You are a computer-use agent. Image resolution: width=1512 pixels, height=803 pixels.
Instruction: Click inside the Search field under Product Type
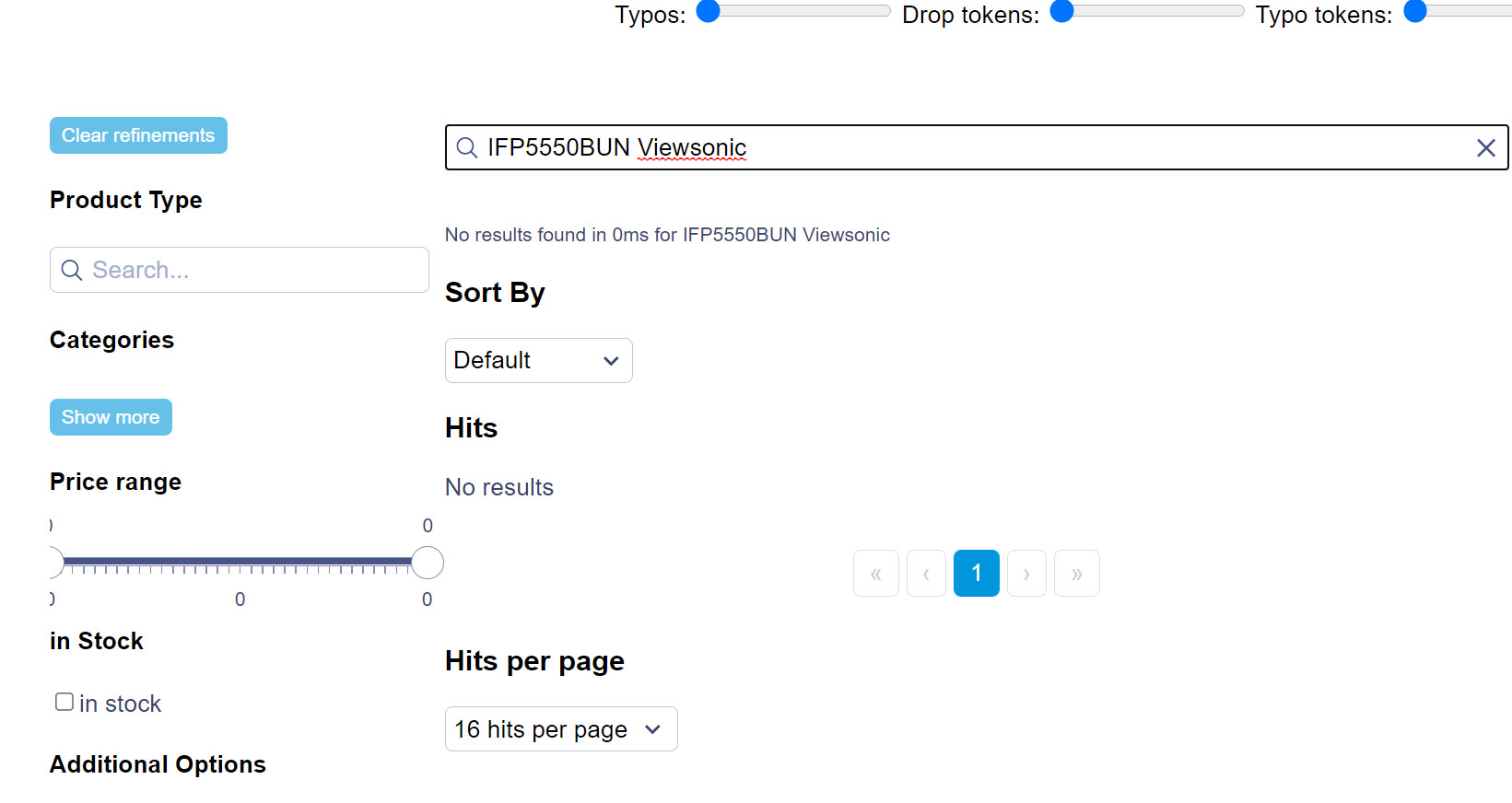pos(240,270)
